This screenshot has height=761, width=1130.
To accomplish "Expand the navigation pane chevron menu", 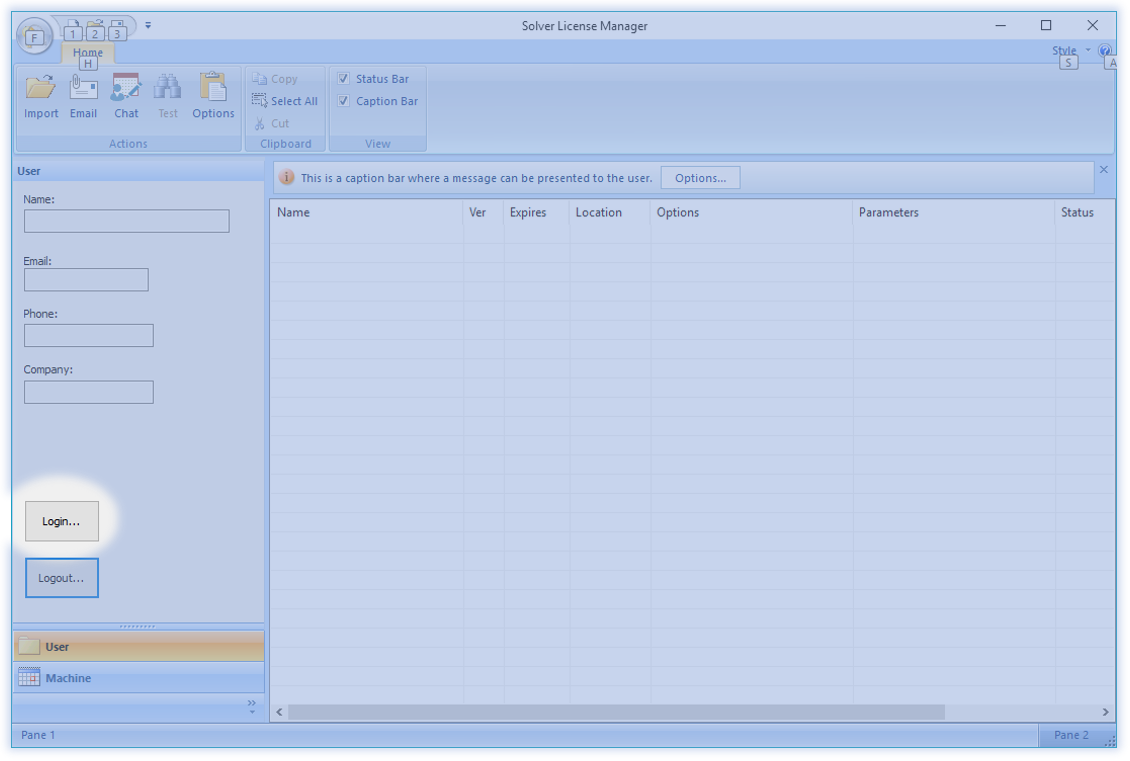I will (x=252, y=706).
